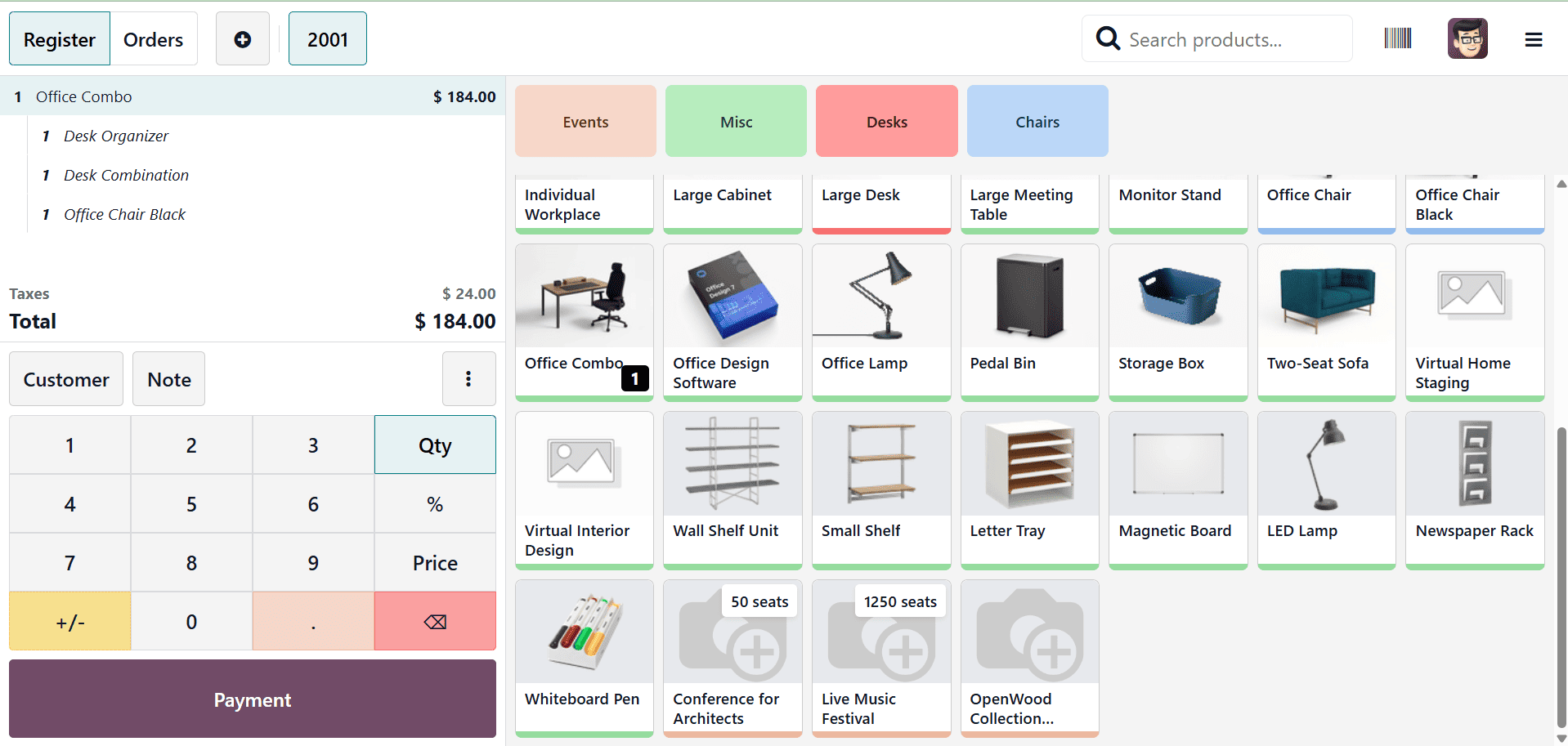This screenshot has height=746, width=1568.
Task: Add Office Combo product
Action: 585,322
